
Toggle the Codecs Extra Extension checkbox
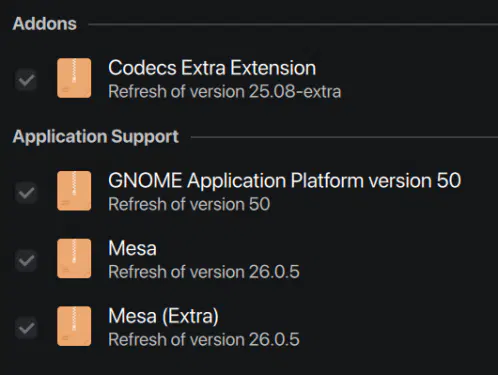(26, 80)
